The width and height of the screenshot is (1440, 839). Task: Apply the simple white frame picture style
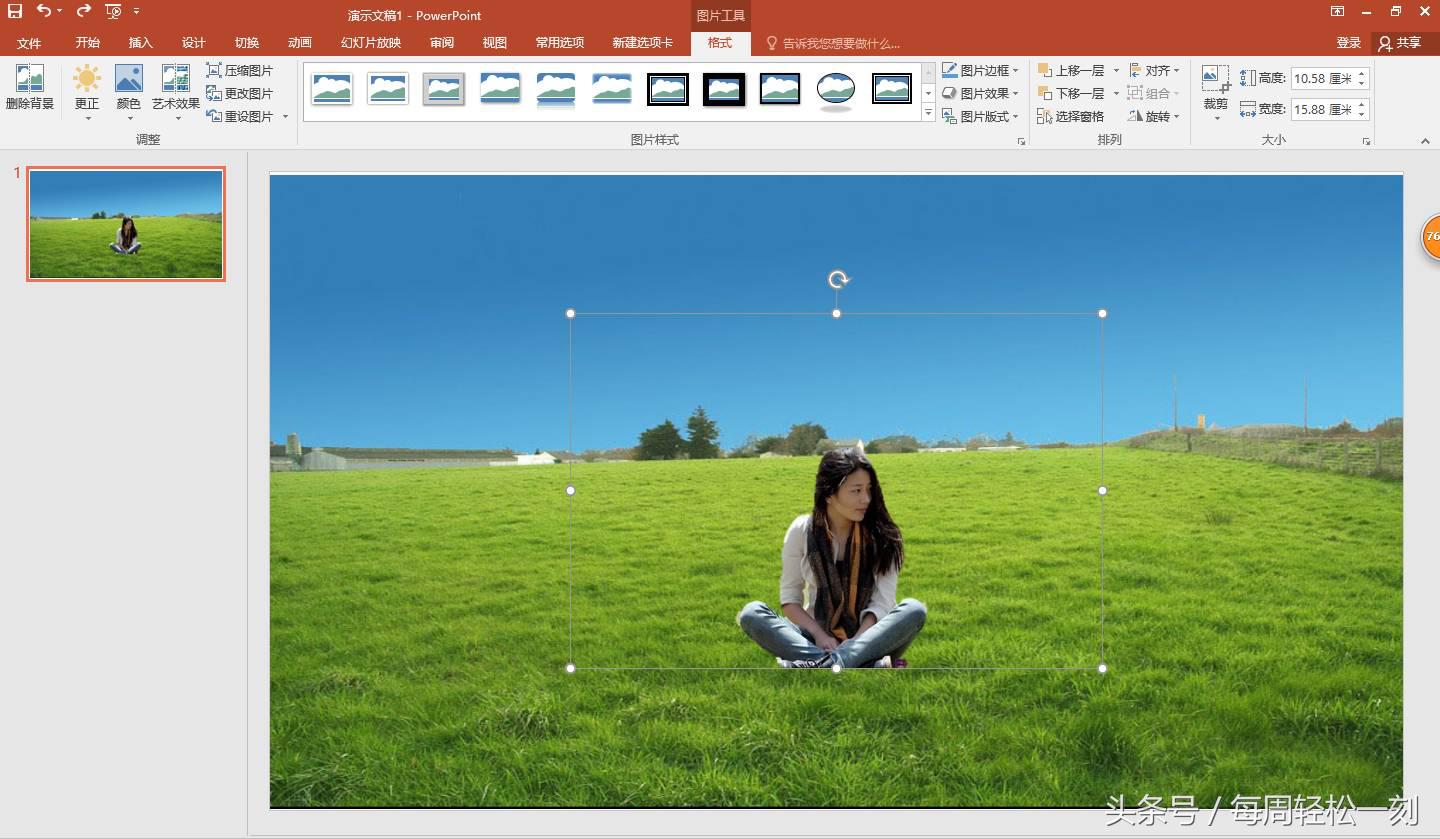(x=331, y=89)
